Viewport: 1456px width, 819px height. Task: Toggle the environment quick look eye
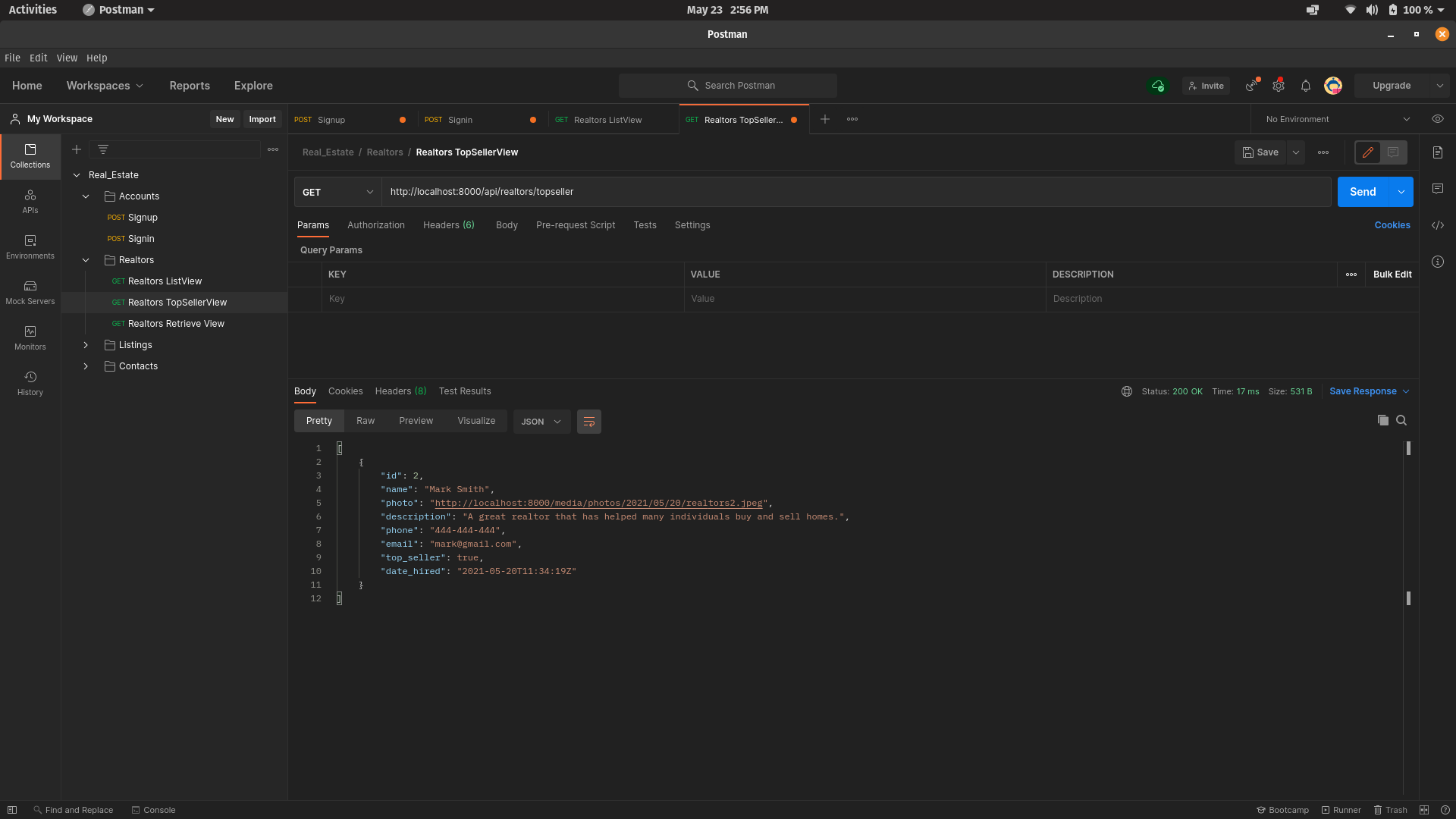click(1437, 119)
